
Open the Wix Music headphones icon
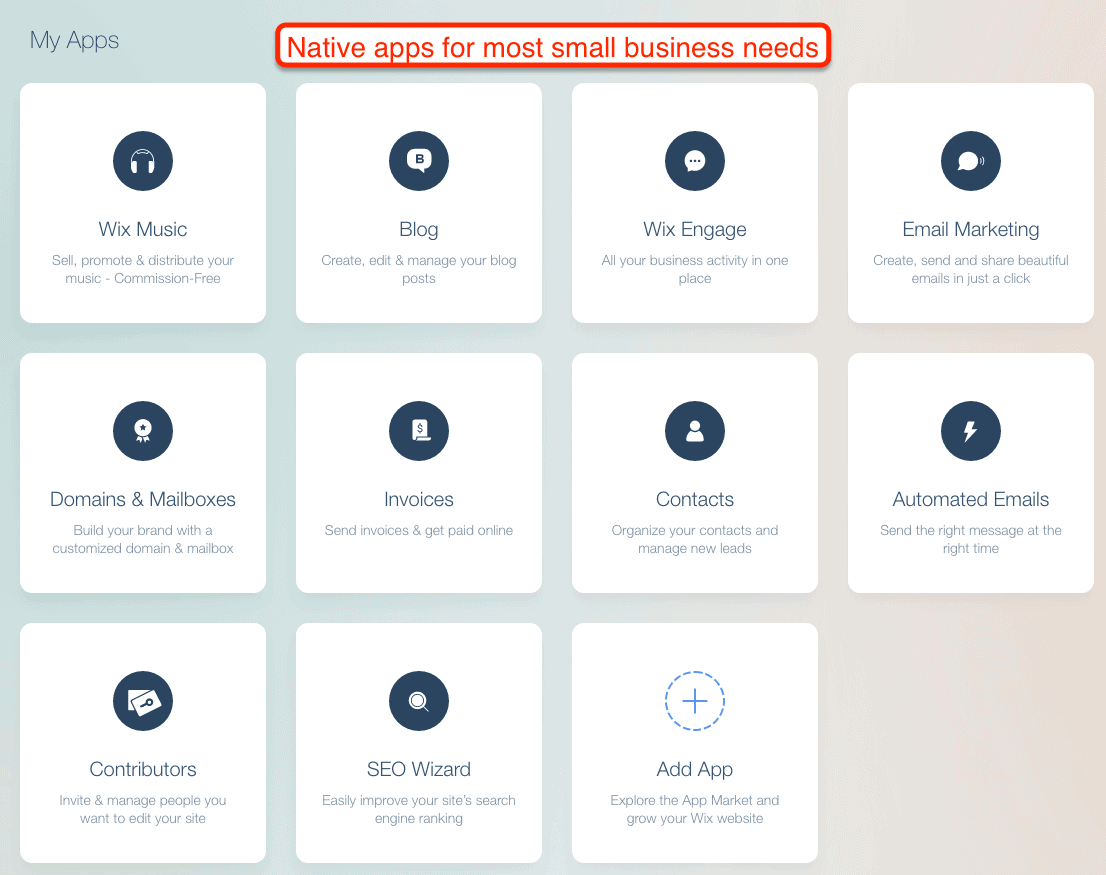coord(143,161)
